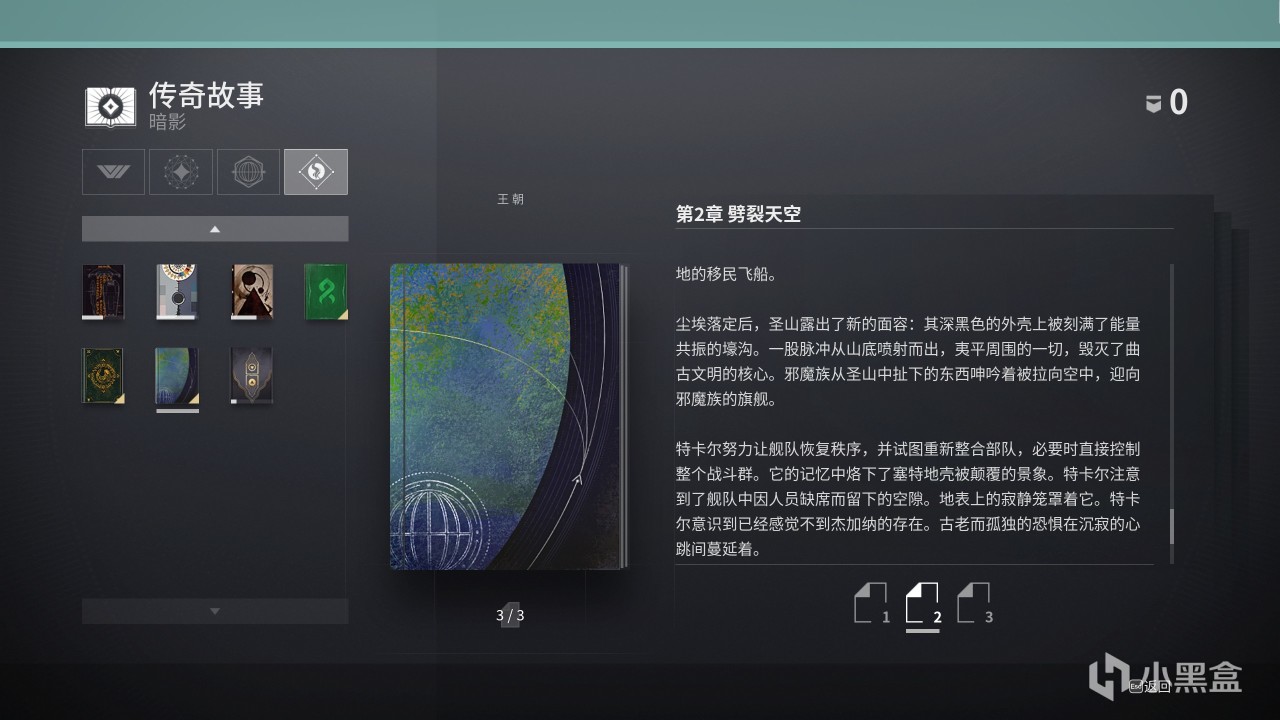This screenshot has height=720, width=1280.
Task: Expand lore list upward with arrow bar
Action: 215,229
